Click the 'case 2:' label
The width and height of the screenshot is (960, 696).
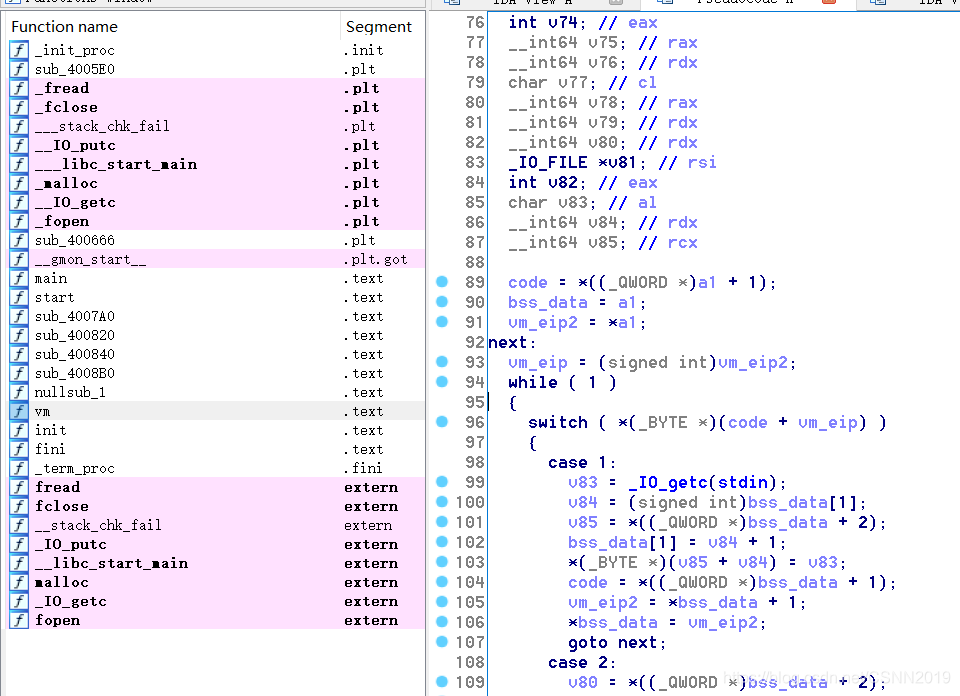(x=582, y=662)
